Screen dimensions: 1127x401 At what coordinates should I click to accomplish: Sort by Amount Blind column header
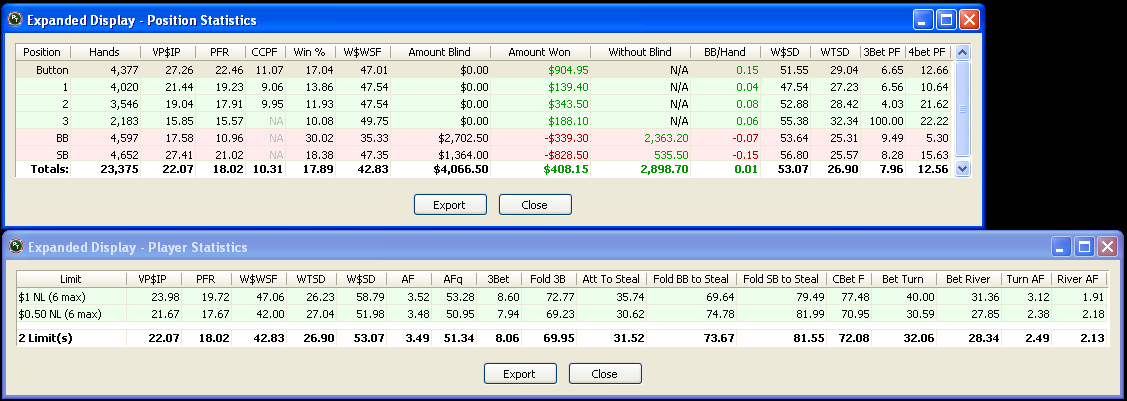[440, 52]
